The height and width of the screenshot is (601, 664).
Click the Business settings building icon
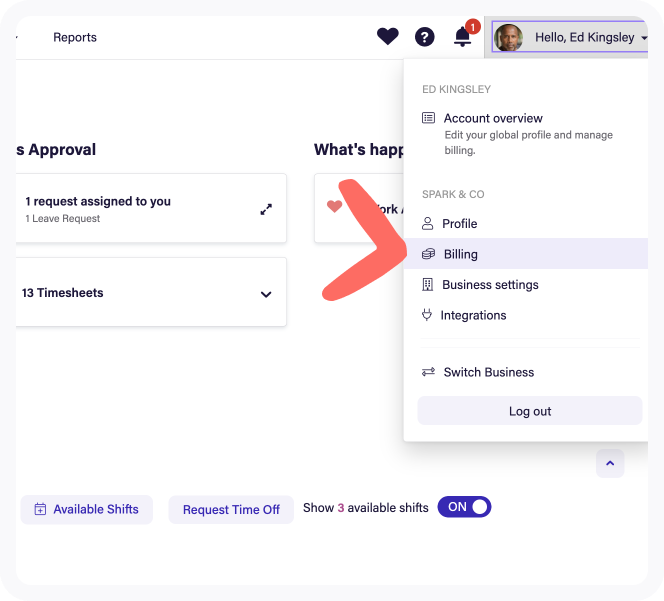(427, 284)
